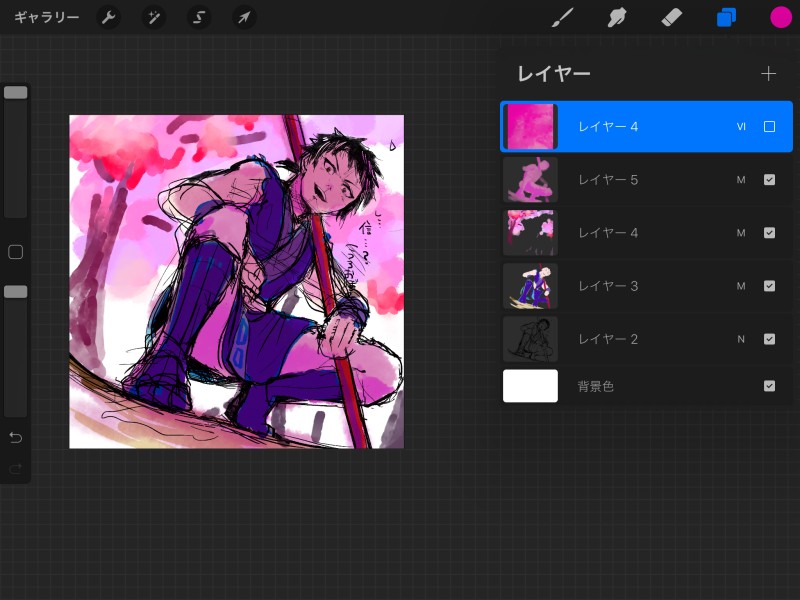
Task: Select the Eraser tool
Action: (x=671, y=18)
